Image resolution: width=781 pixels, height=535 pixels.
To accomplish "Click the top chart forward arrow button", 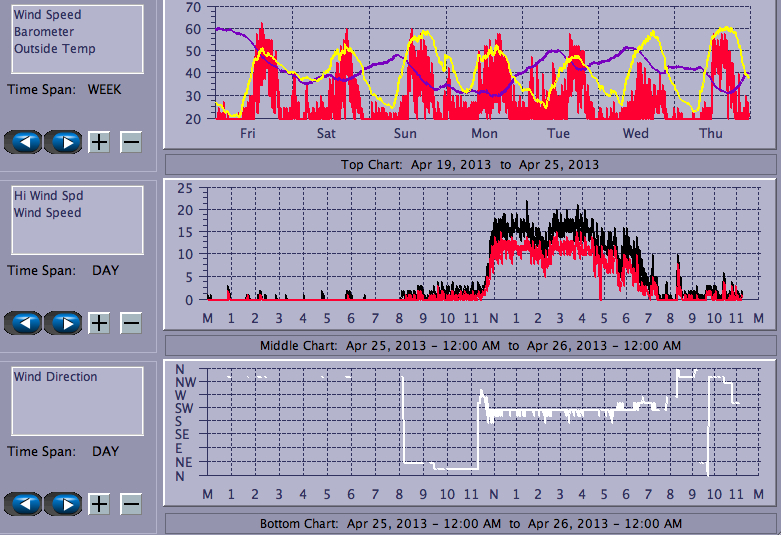I will (x=65, y=142).
